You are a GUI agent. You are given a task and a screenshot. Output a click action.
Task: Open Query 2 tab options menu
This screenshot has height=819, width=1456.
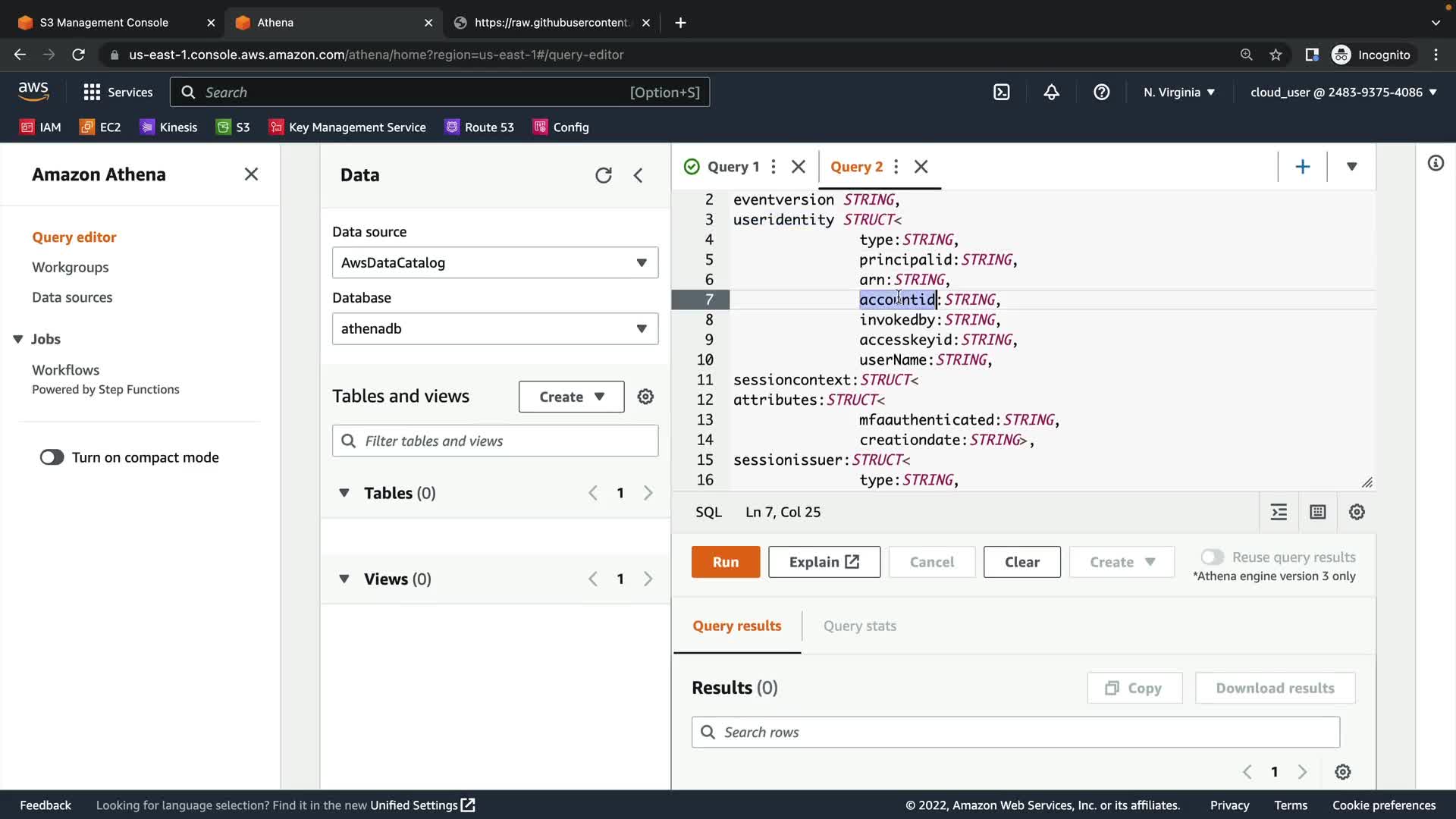(x=896, y=167)
